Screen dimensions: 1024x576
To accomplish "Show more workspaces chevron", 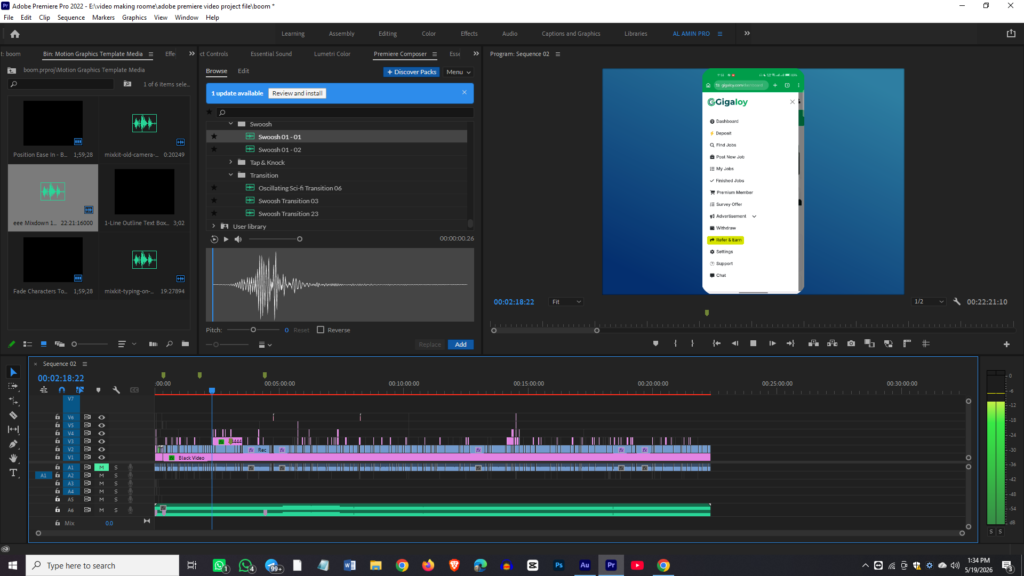I will click(747, 33).
